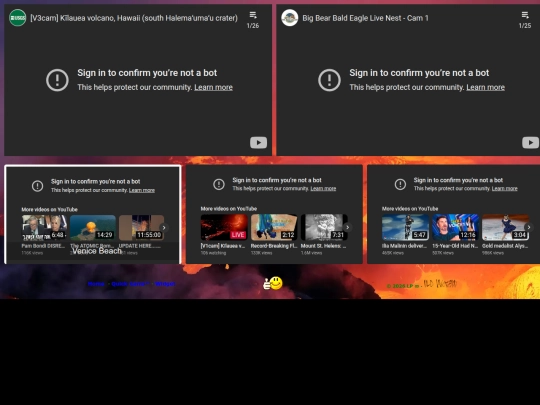
Task: Show next suggestions after Mount St. Helens thumbnail
Action: (347, 227)
